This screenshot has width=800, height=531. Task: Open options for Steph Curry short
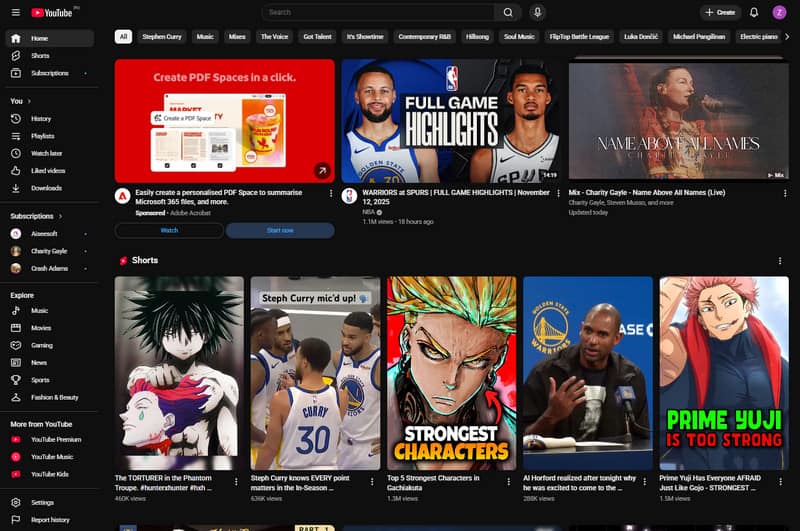pos(372,482)
